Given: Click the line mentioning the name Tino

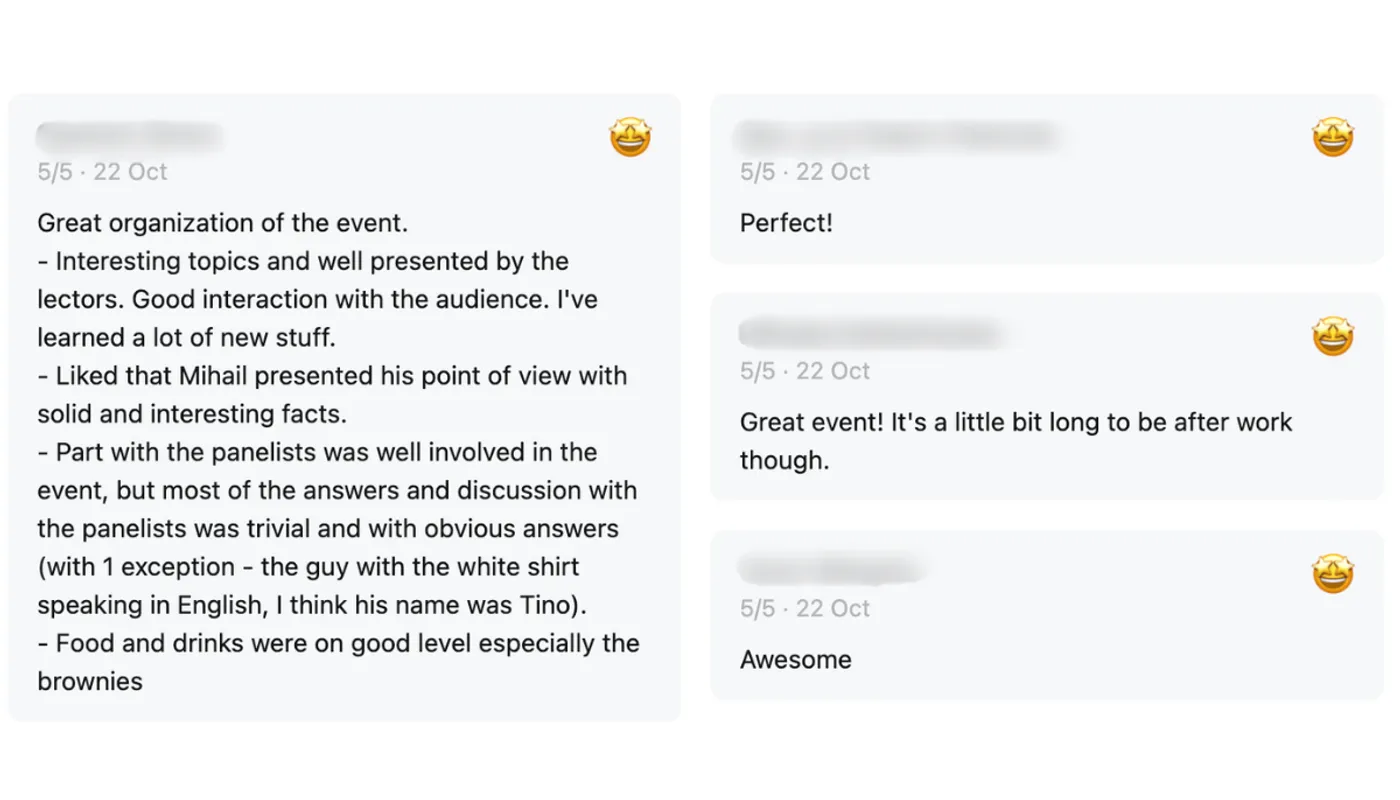Looking at the screenshot, I should pyautogui.click(x=312, y=605).
